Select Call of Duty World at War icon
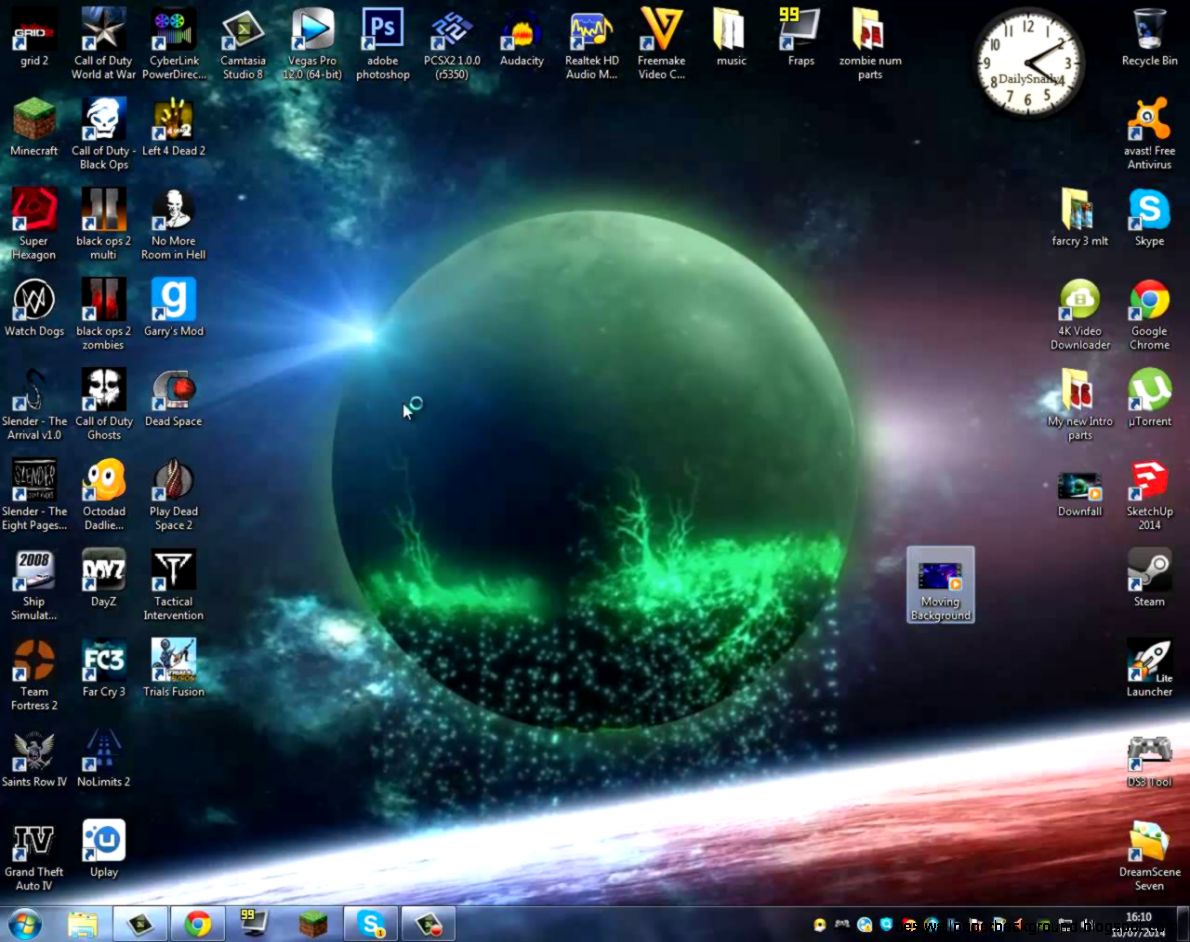The height and width of the screenshot is (942, 1190). (103, 43)
